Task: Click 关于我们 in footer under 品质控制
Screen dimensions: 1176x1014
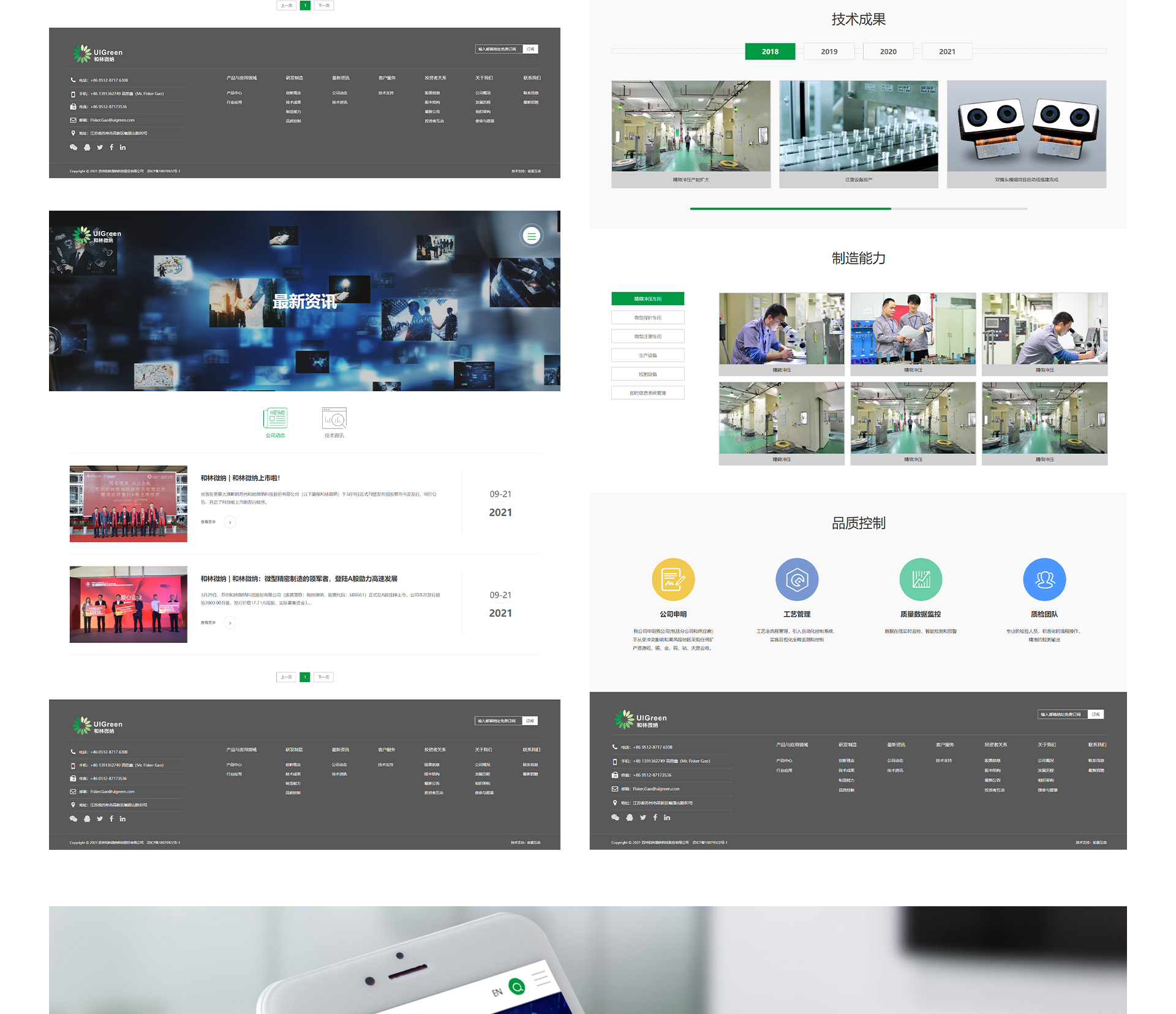Action: pos(1047,745)
